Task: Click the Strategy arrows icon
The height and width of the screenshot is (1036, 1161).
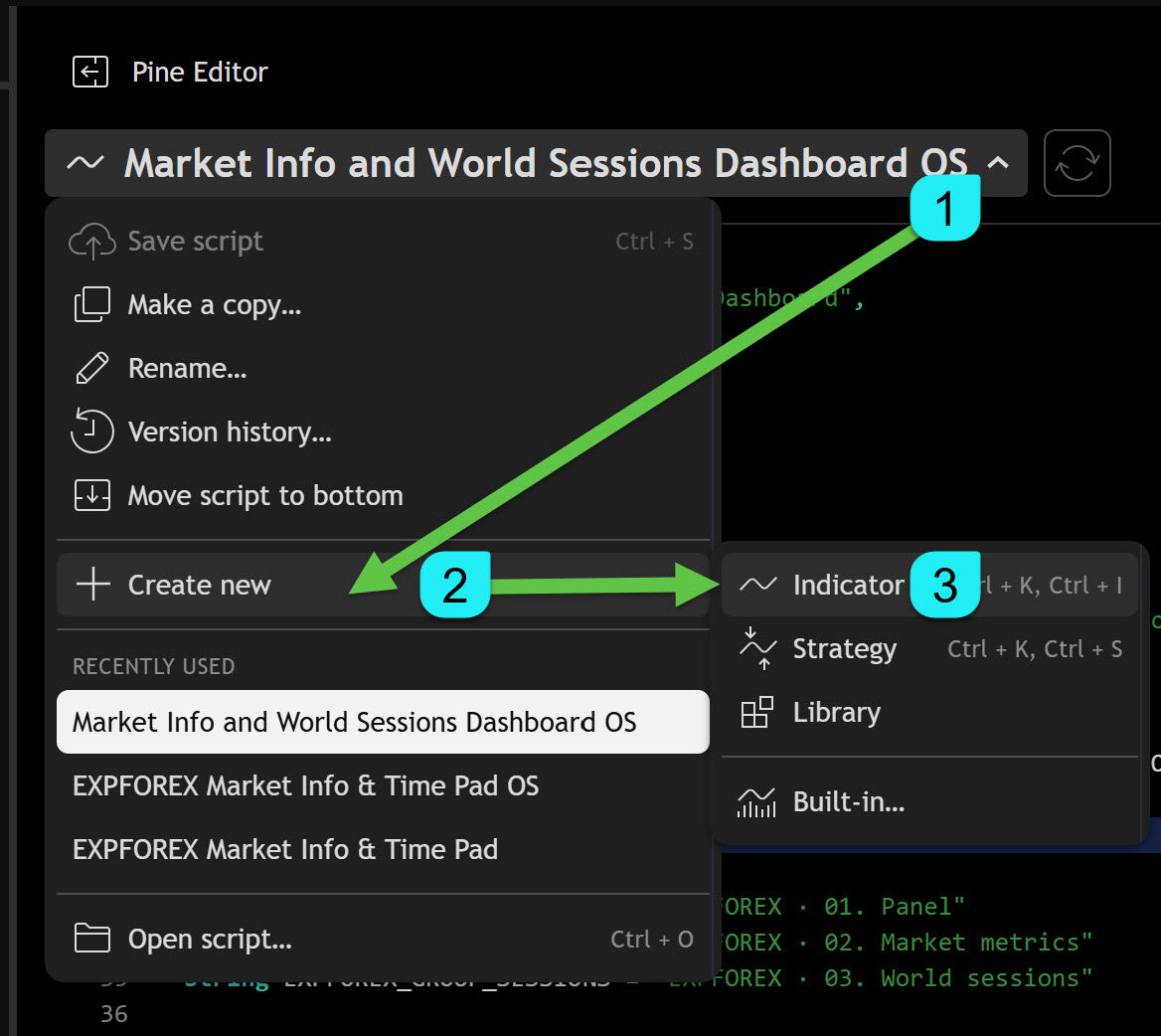Action: pos(757,648)
